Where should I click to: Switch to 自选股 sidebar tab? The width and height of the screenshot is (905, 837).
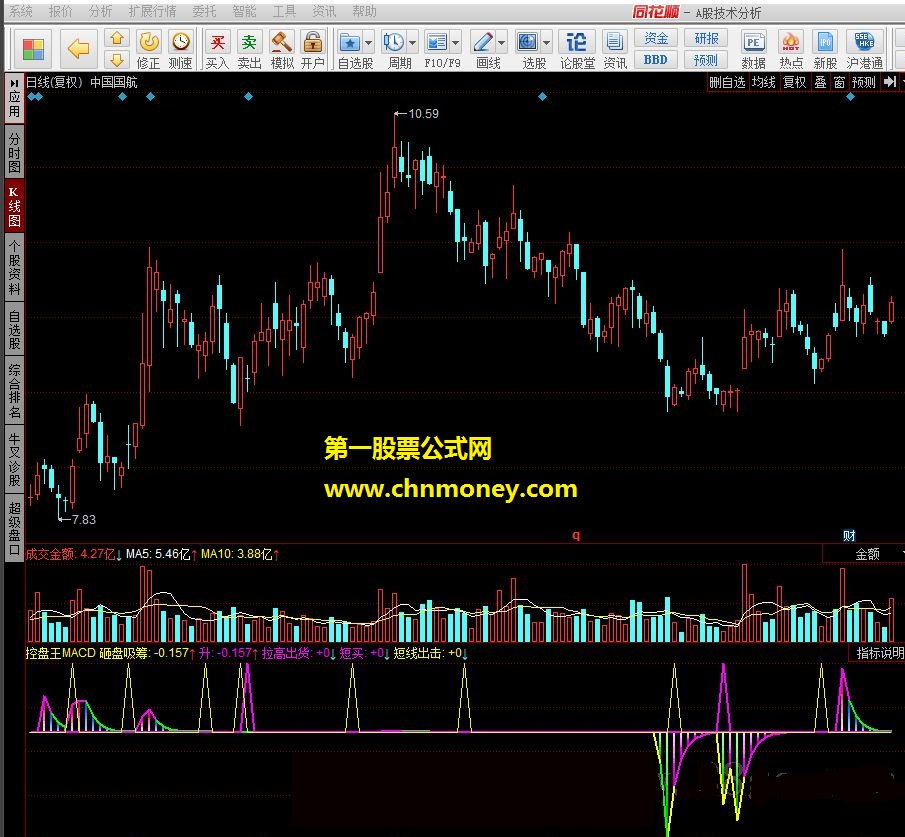point(14,330)
